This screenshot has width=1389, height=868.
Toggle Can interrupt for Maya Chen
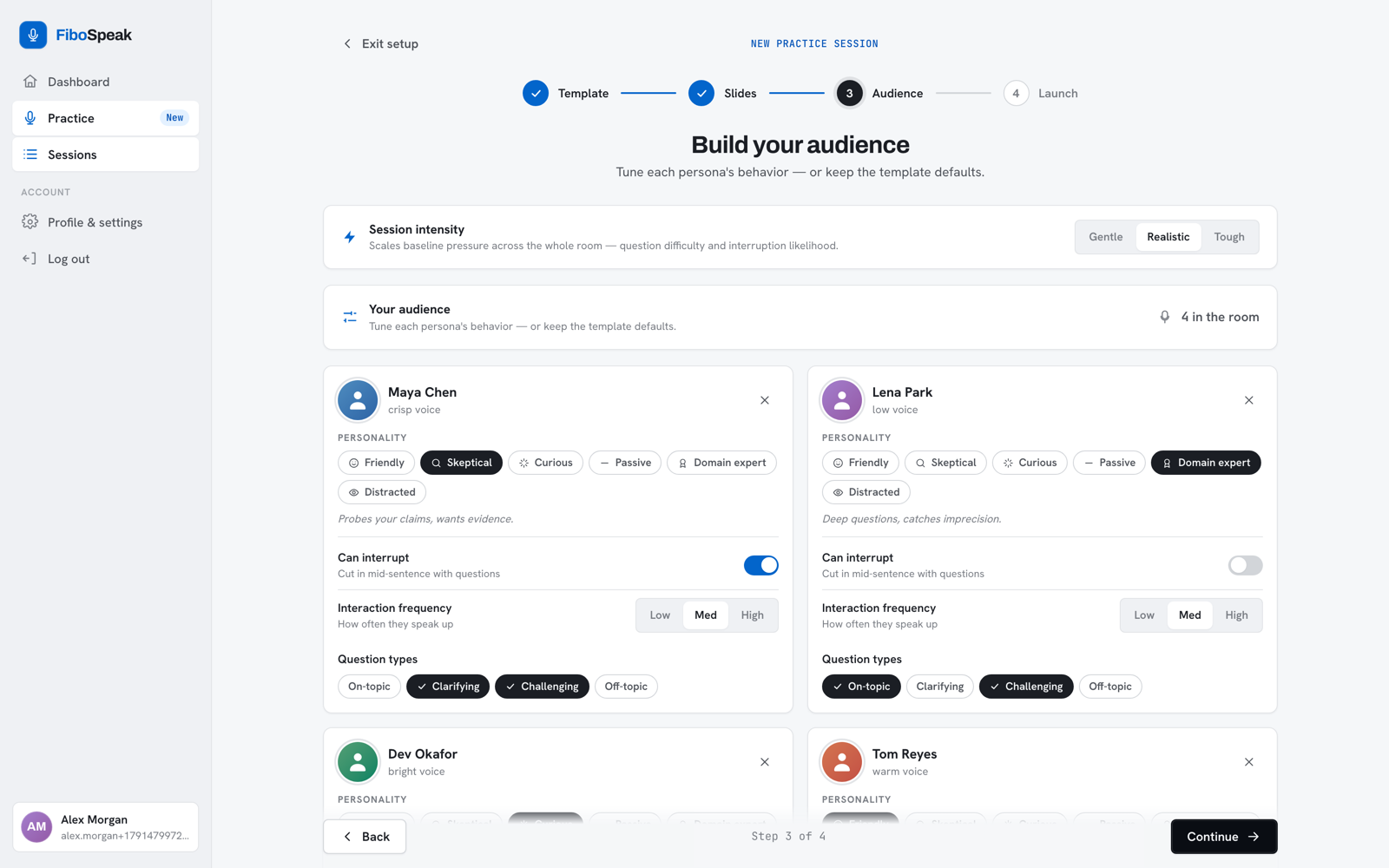pyautogui.click(x=761, y=565)
